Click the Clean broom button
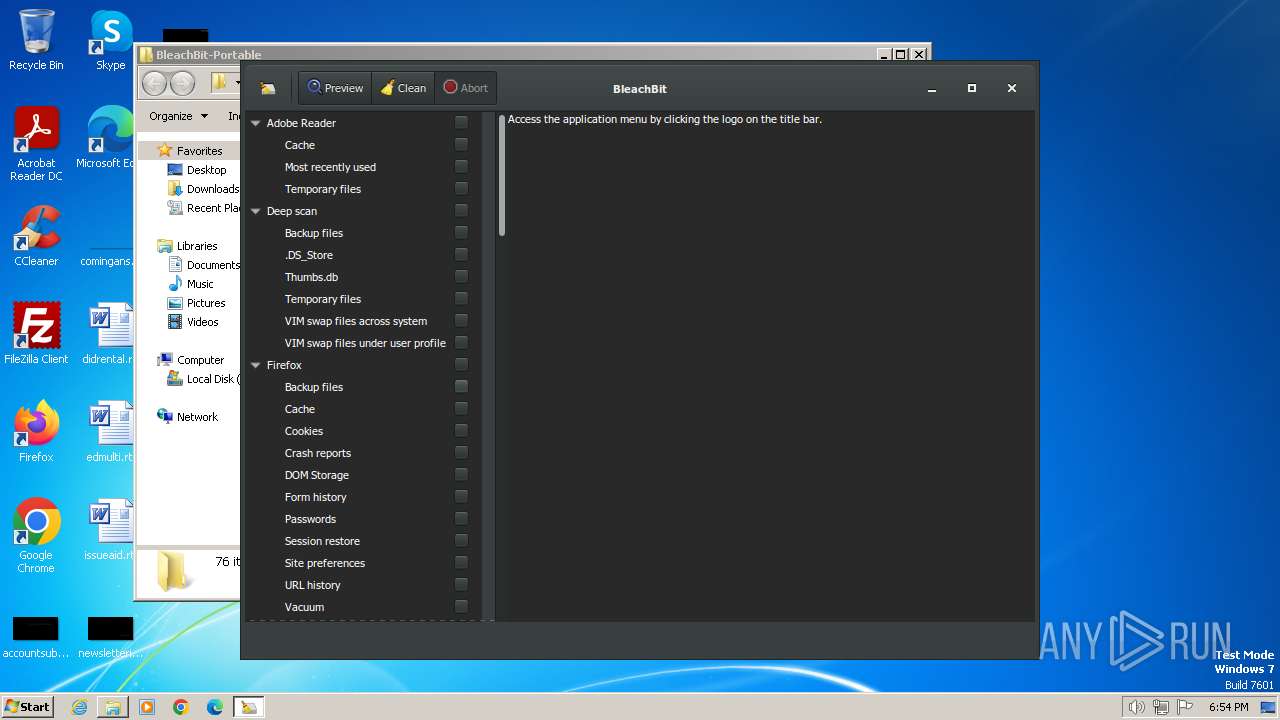Screen dimensions: 1280x720 [403, 88]
